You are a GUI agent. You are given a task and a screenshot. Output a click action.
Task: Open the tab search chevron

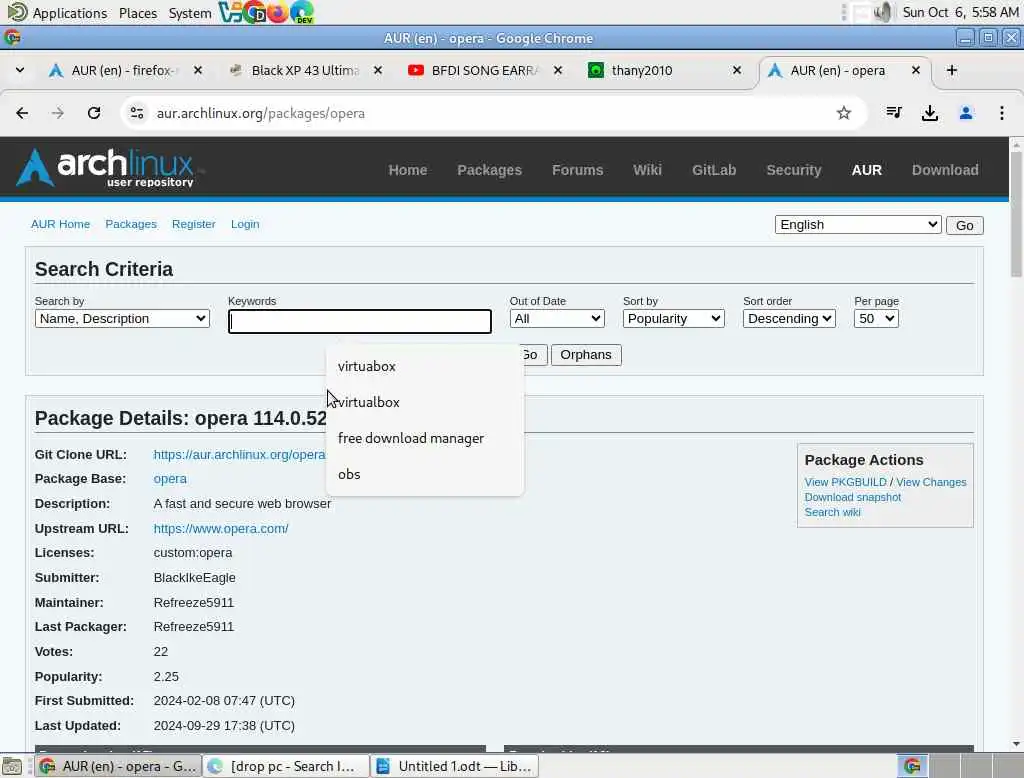(20, 70)
